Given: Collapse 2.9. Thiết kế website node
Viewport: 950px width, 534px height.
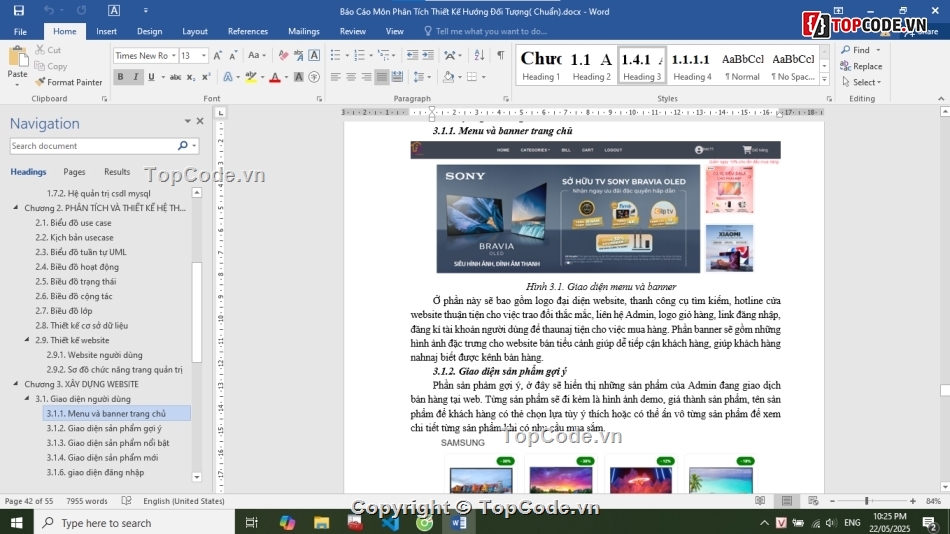Looking at the screenshot, I should point(27,339).
